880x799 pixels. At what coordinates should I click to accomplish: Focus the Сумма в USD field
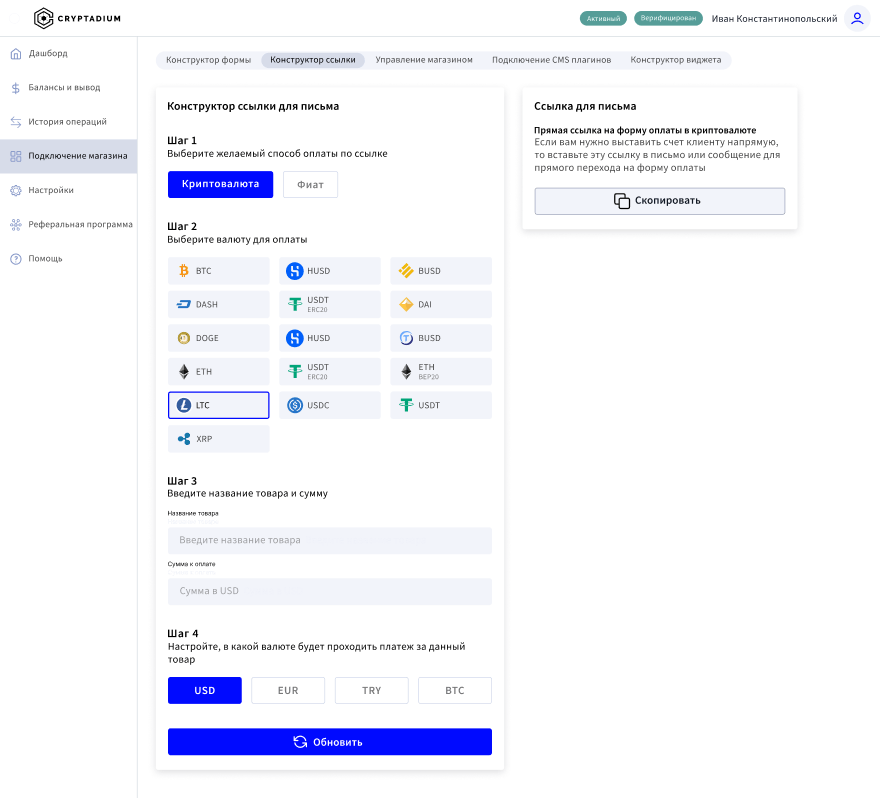329,591
